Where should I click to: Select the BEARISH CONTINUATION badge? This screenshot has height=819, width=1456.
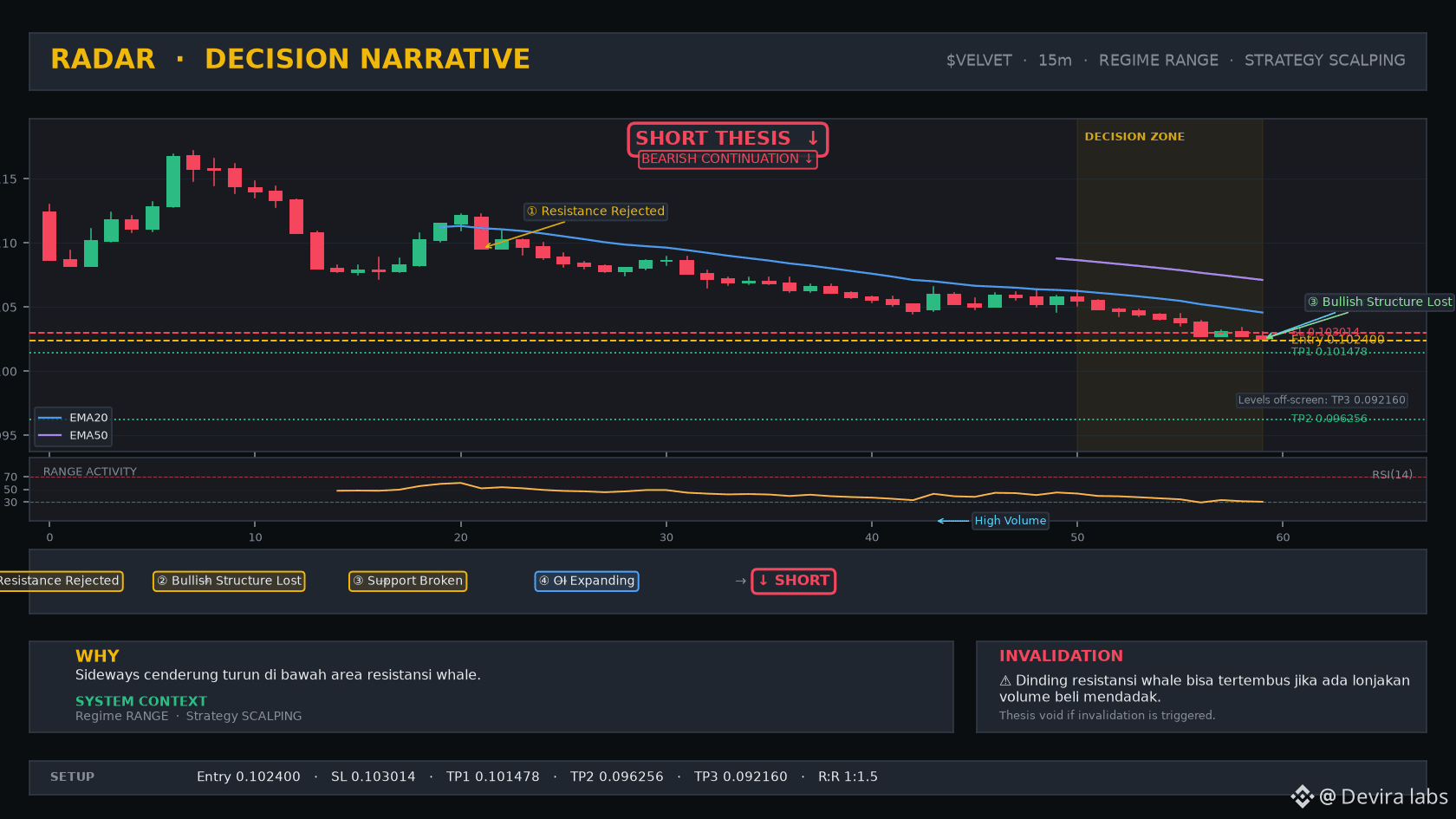(x=727, y=159)
